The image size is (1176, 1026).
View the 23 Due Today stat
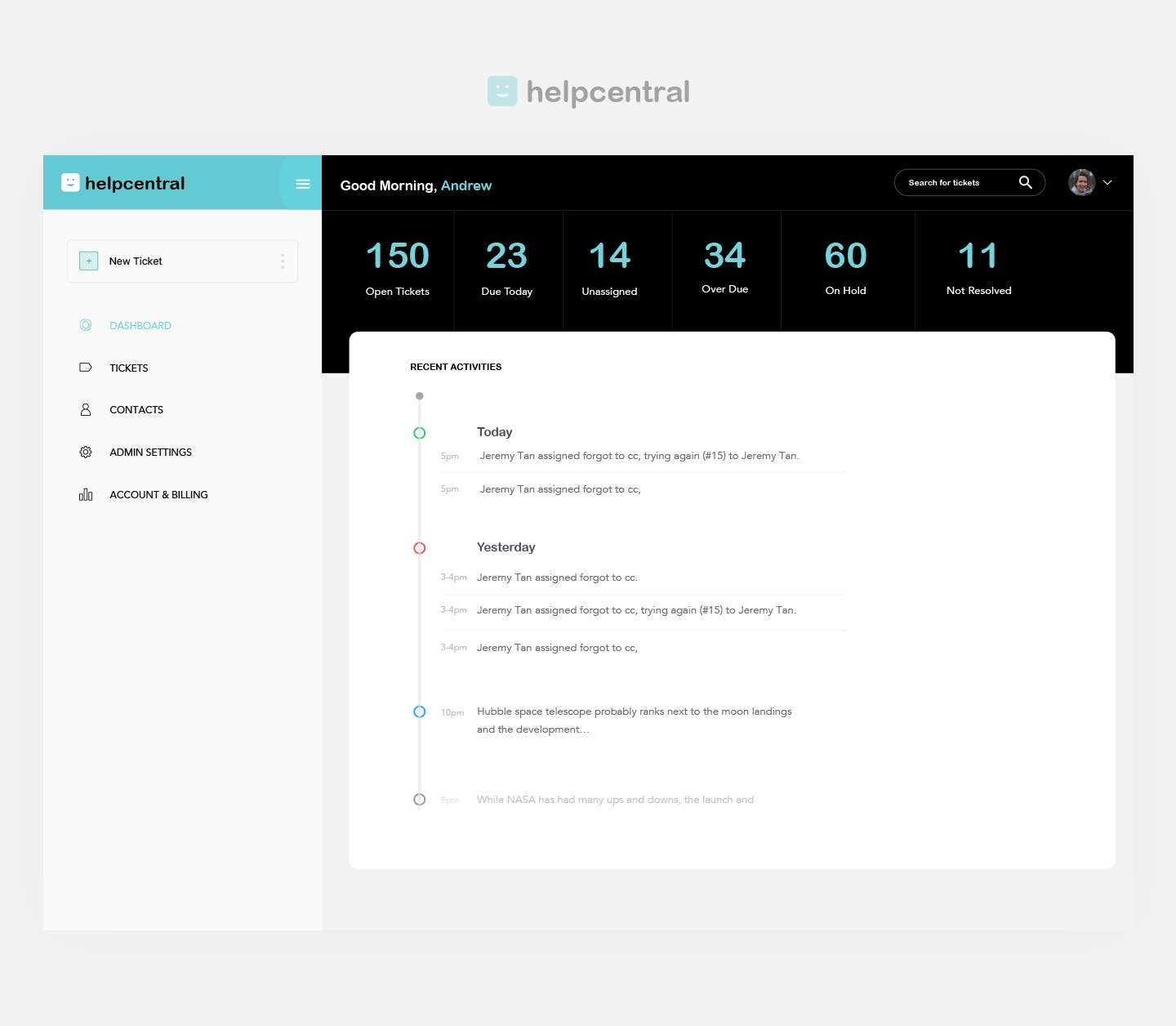tap(507, 268)
